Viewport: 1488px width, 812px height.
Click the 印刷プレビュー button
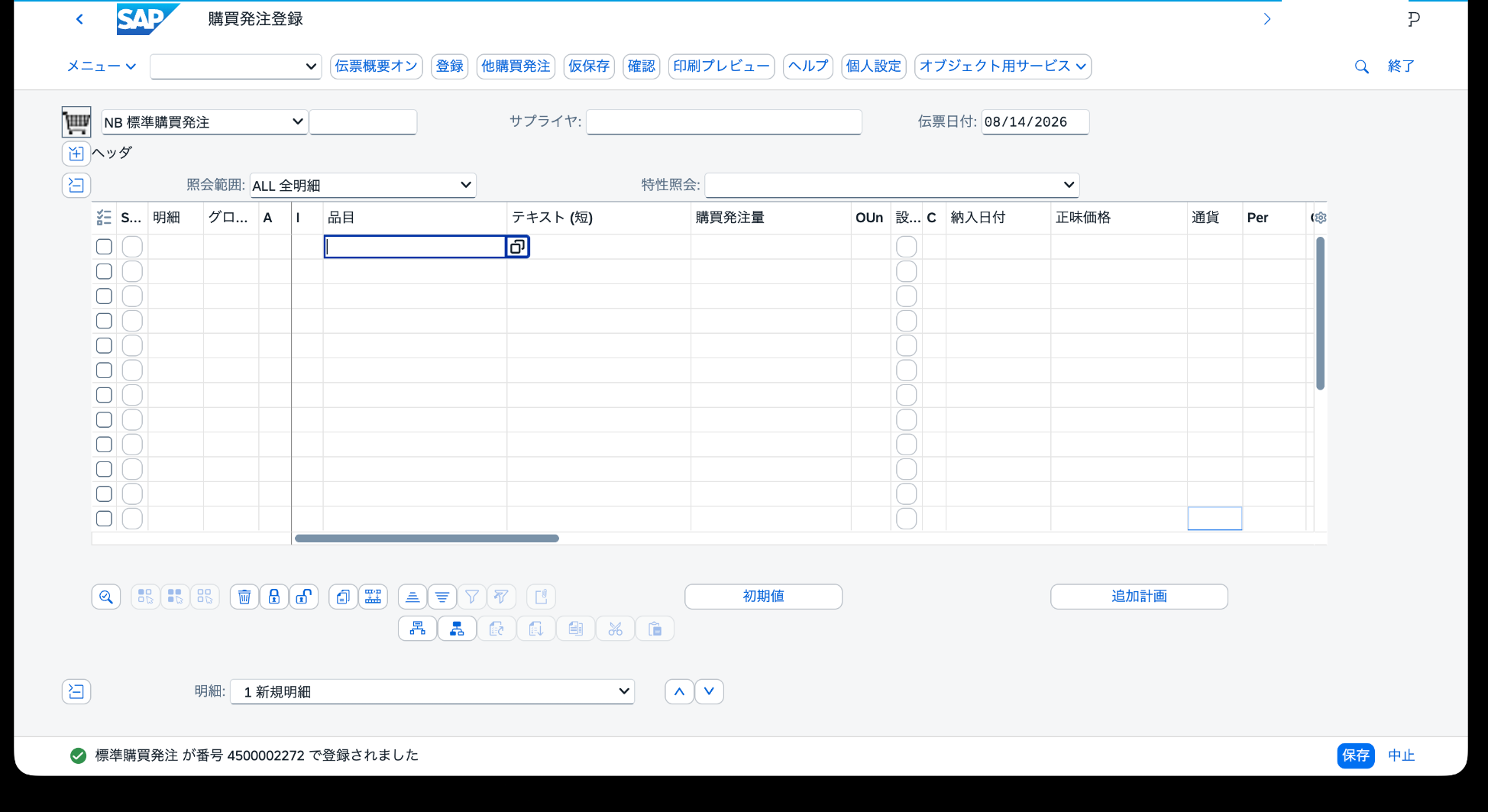[x=722, y=66]
